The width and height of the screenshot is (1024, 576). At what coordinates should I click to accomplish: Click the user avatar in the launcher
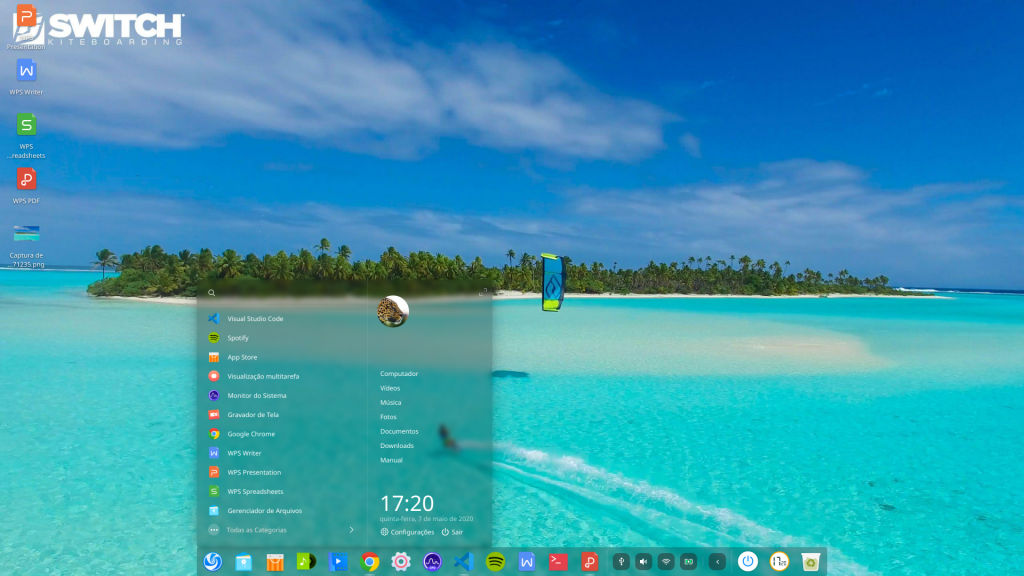[x=393, y=312]
